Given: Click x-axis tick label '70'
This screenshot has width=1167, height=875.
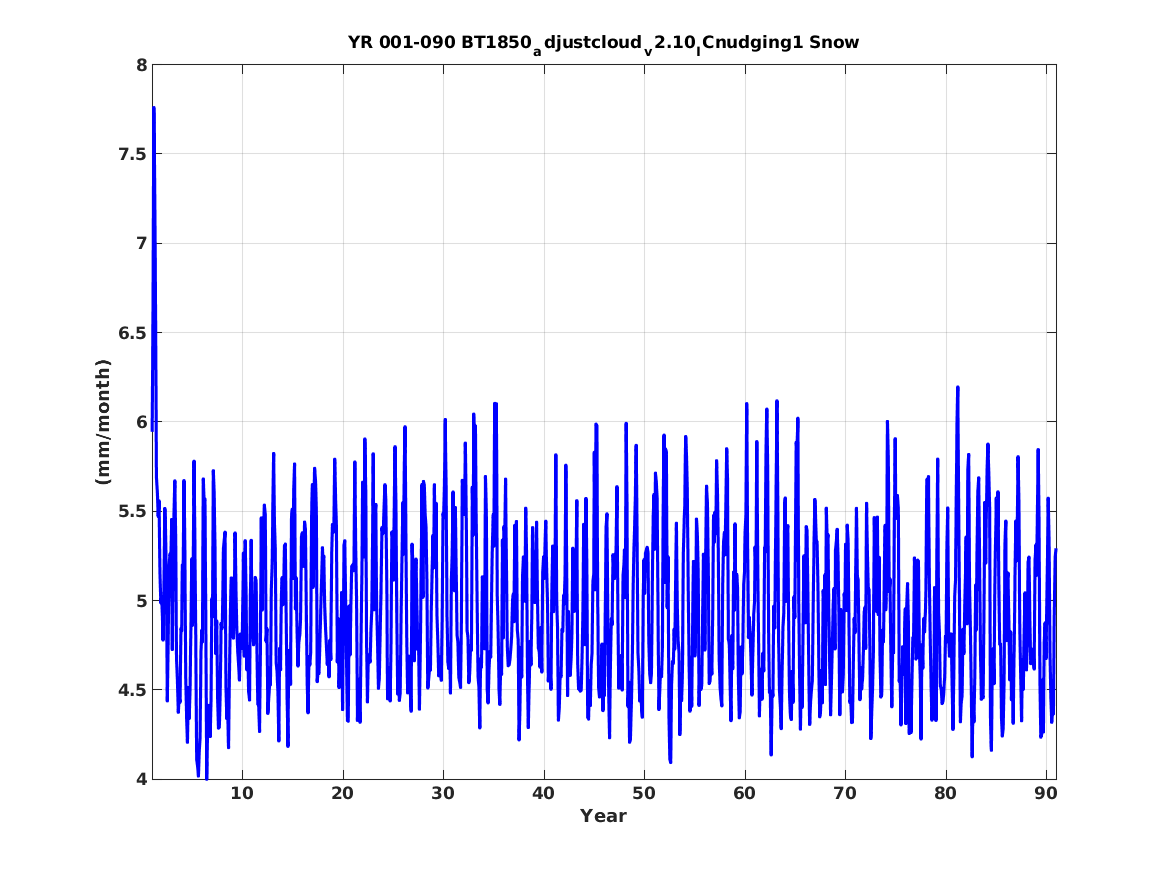Looking at the screenshot, I should pos(845,793).
